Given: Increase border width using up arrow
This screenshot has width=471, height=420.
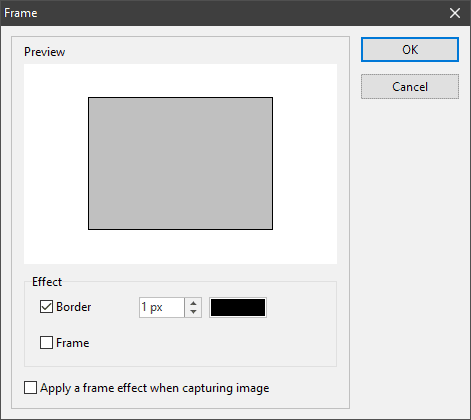Looking at the screenshot, I should tap(193, 303).
